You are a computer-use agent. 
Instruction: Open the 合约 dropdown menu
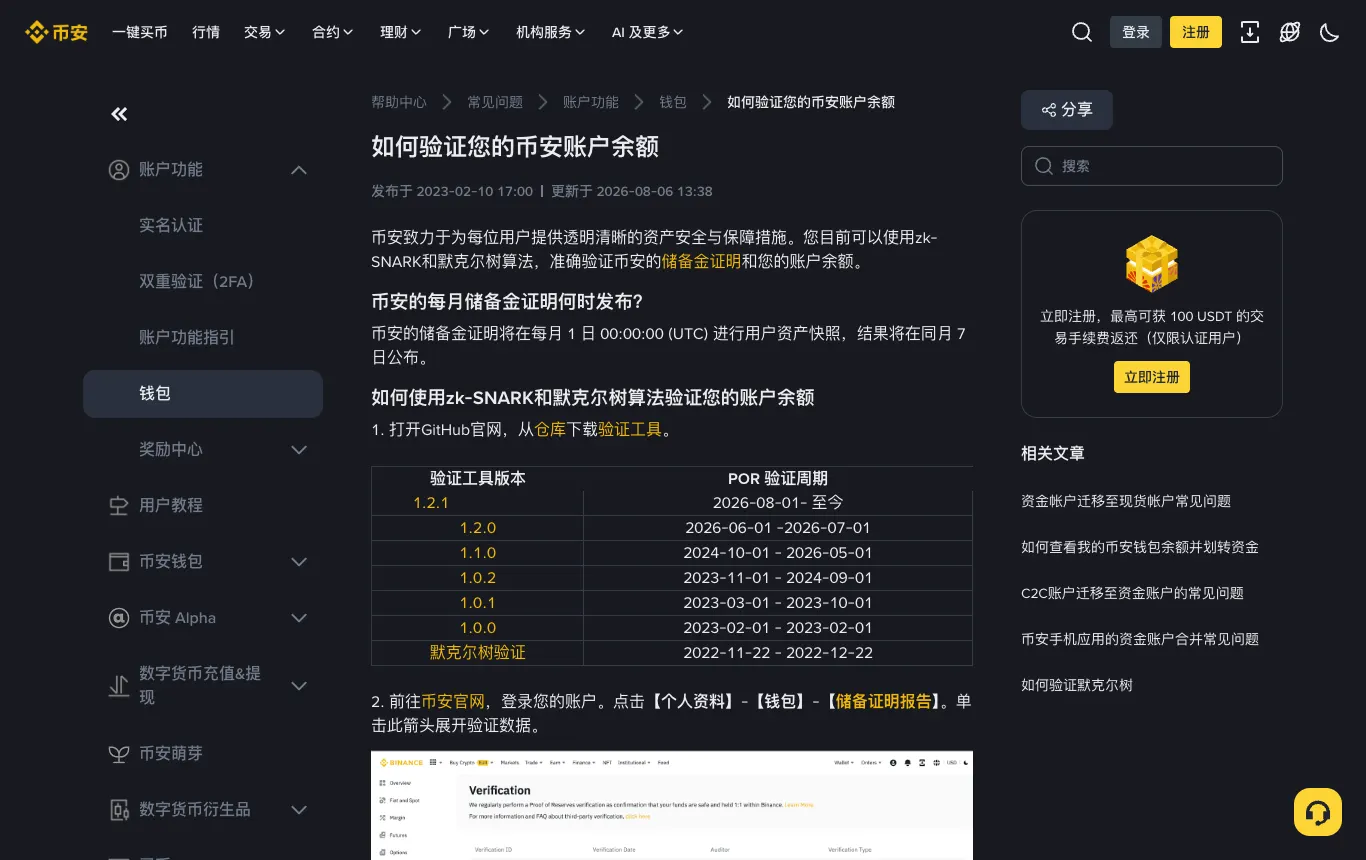(333, 32)
